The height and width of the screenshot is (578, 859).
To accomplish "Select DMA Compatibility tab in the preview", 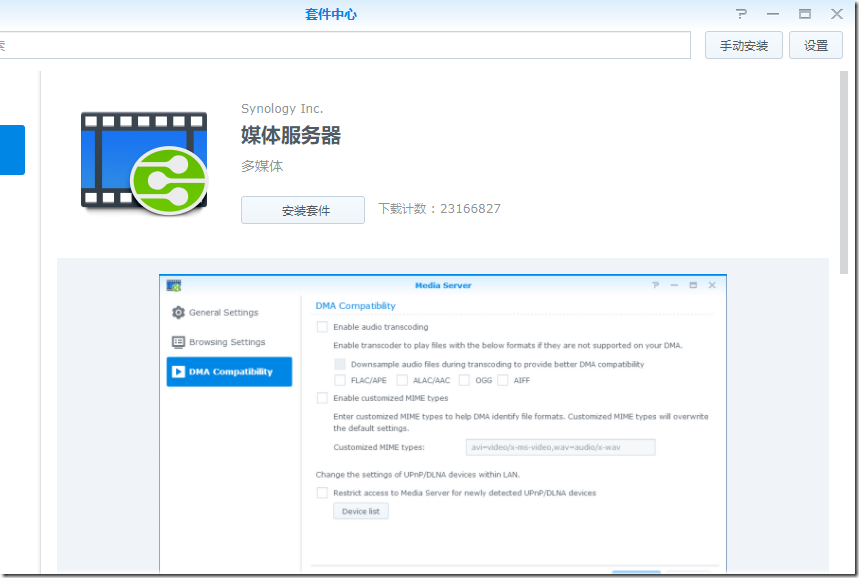I will pyautogui.click(x=230, y=371).
